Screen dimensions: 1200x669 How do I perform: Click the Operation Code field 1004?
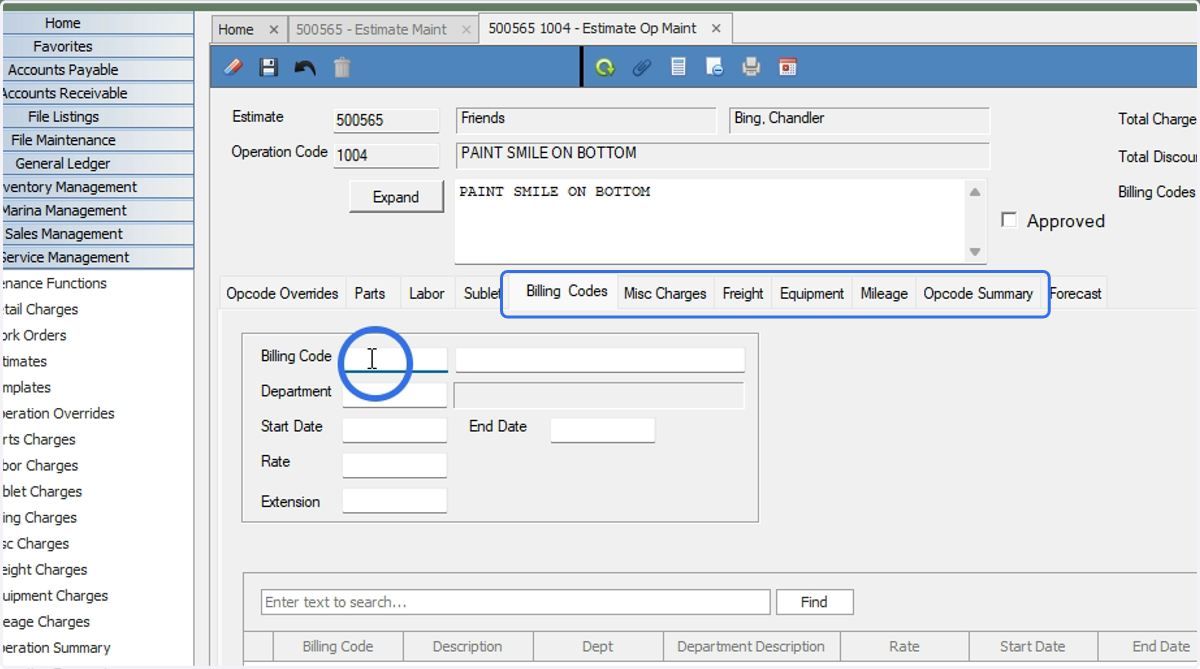(x=386, y=156)
